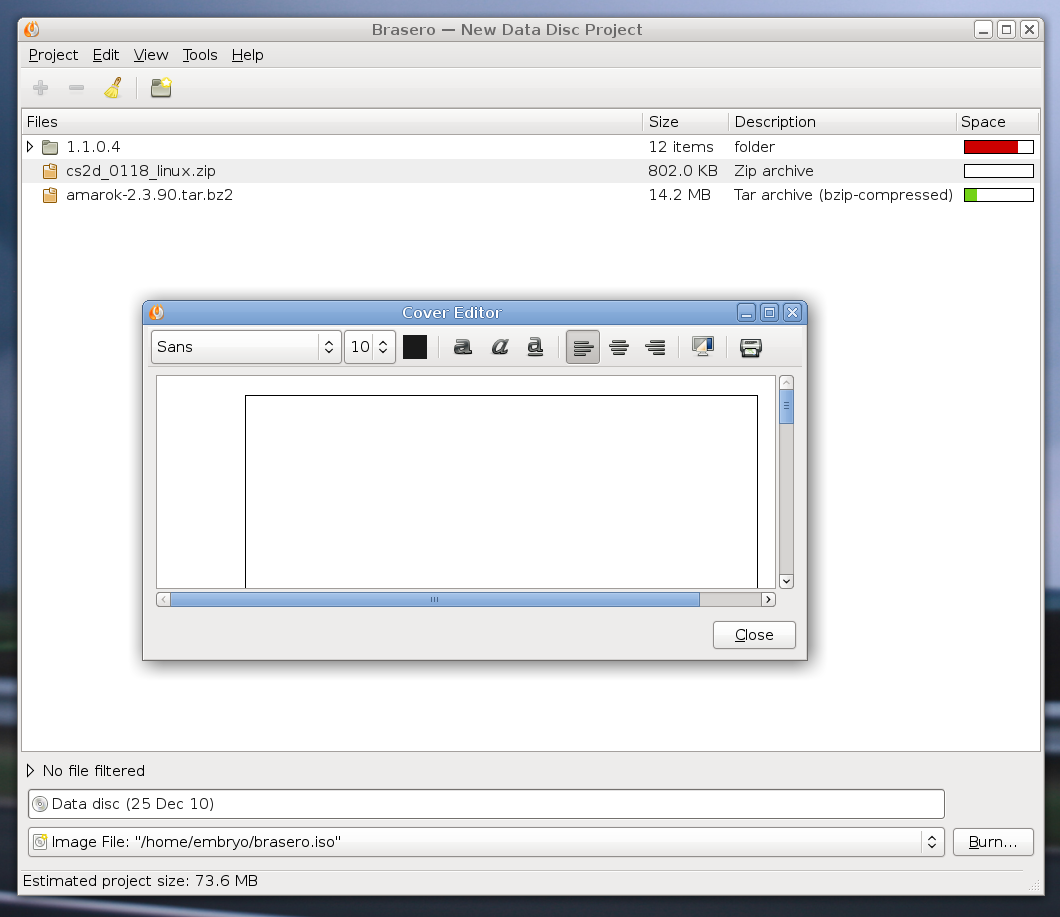This screenshot has width=1060, height=917.
Task: Click the Burn... button
Action: tap(993, 842)
